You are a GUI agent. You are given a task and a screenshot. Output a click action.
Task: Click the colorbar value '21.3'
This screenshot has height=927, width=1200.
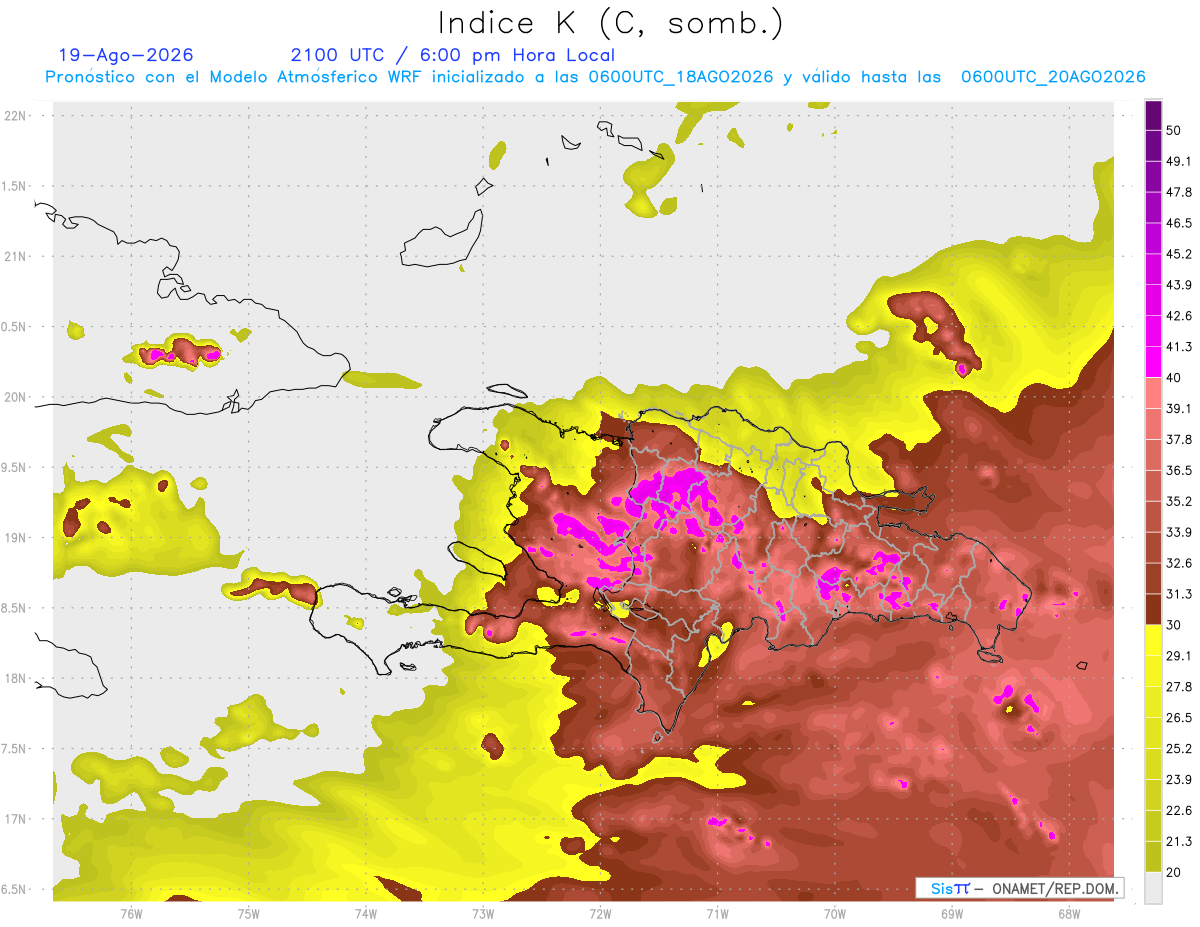click(1179, 842)
